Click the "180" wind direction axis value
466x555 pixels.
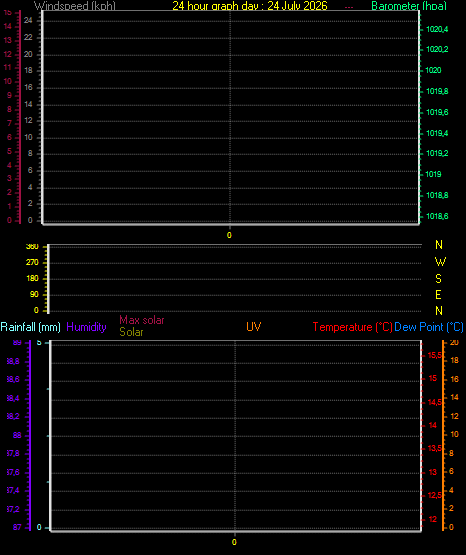[x=32, y=279]
